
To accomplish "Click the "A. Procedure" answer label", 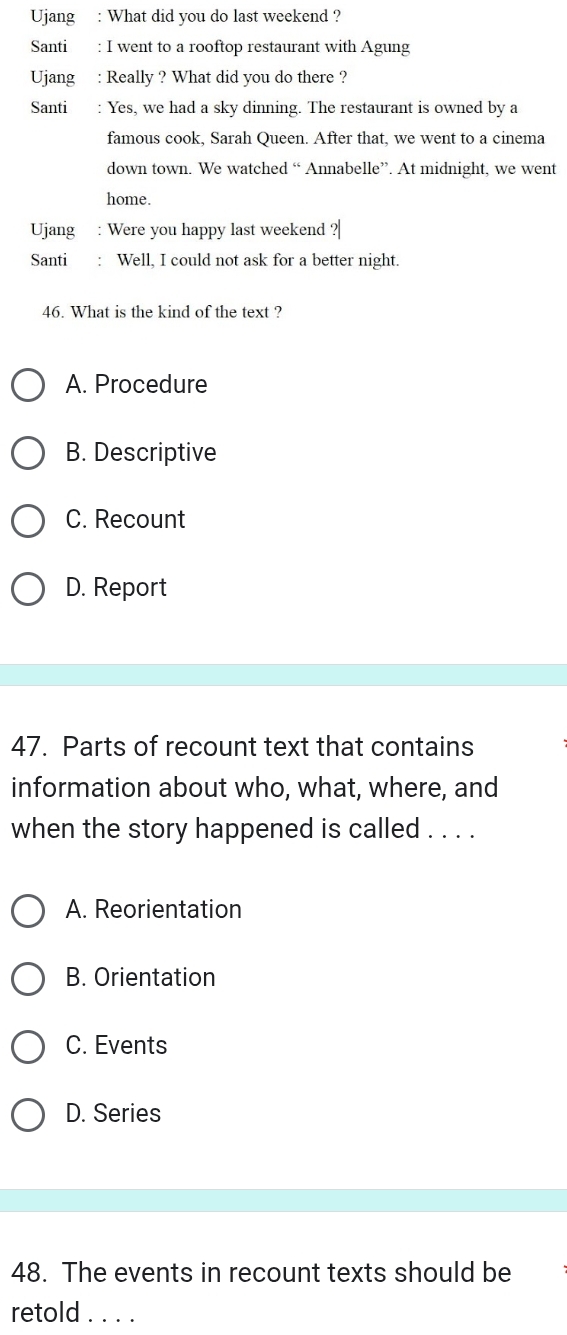I will pyautogui.click(x=136, y=385).
